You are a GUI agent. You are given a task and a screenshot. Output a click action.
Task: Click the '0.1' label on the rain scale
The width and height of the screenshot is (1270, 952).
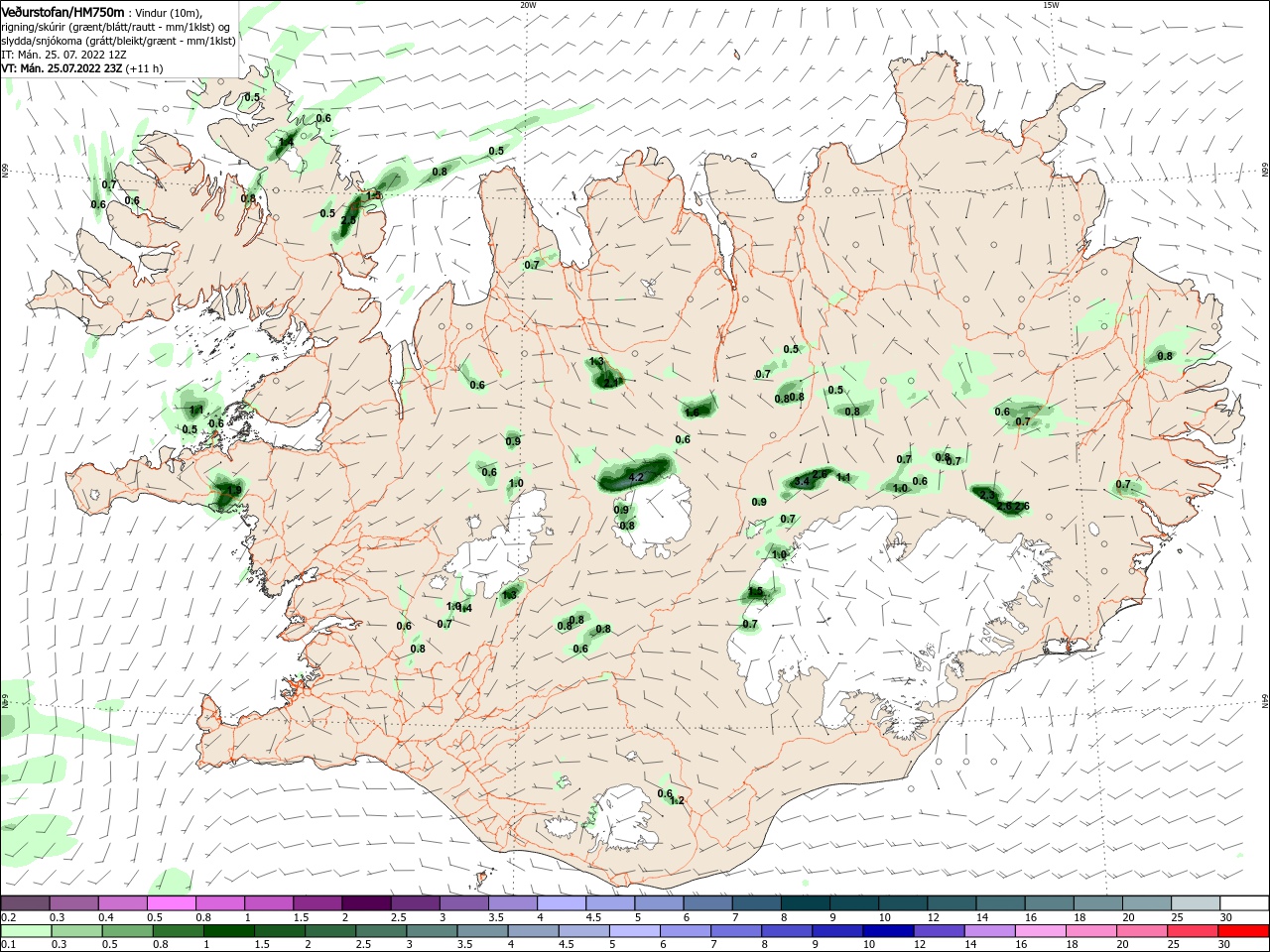[8, 945]
